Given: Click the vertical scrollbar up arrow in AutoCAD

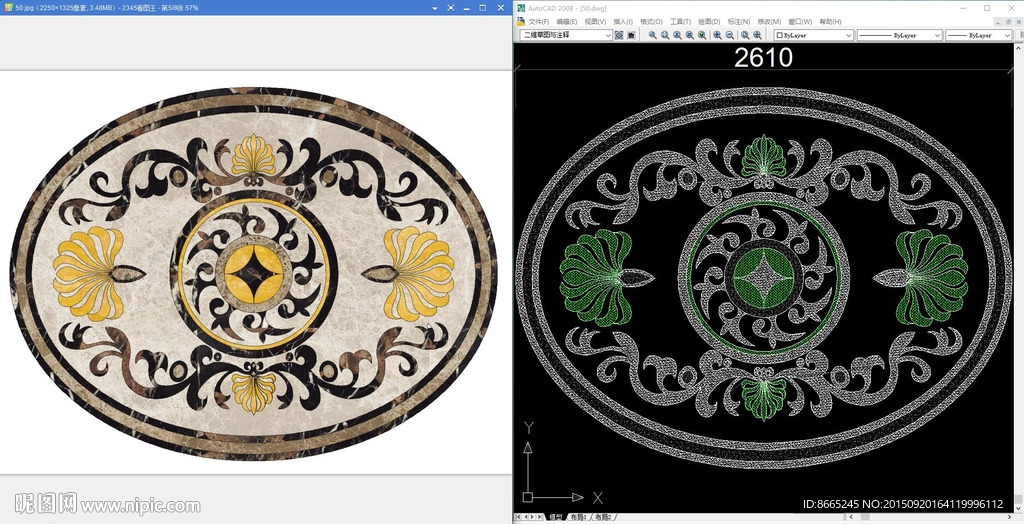Looking at the screenshot, I should (x=1019, y=47).
